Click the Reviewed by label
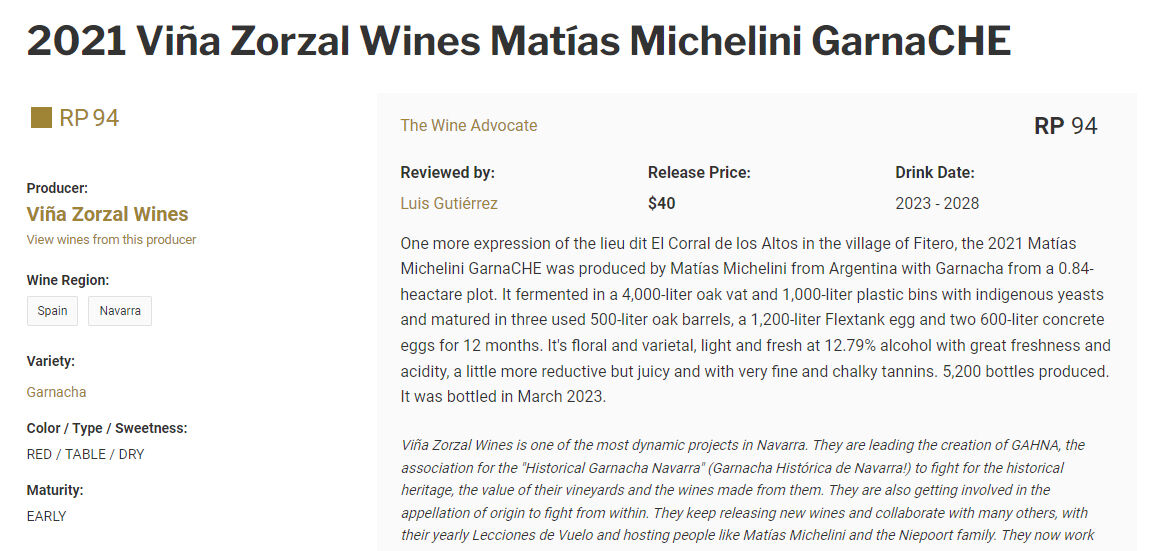Image resolution: width=1160 pixels, height=551 pixels. coord(448,173)
